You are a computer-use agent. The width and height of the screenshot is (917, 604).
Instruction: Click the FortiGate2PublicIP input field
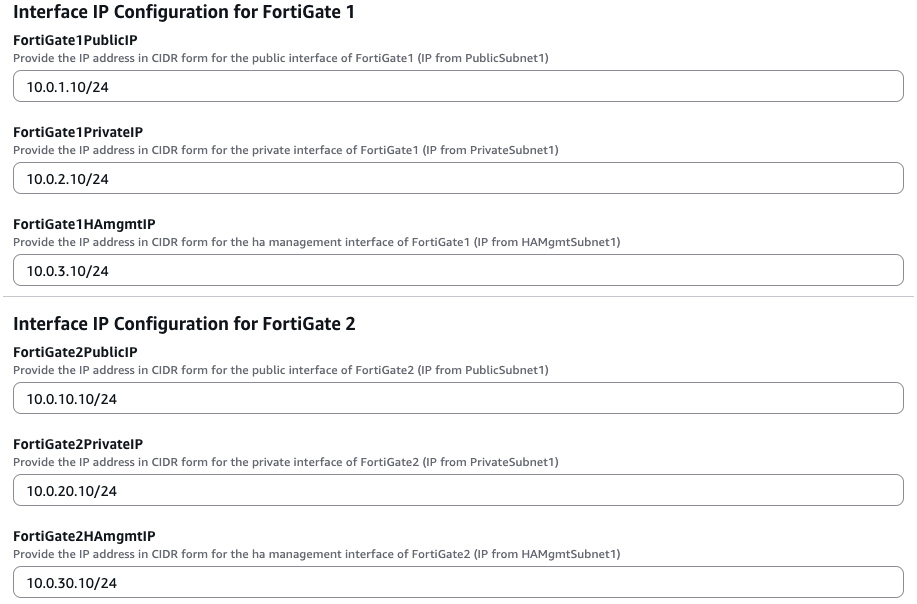point(458,399)
